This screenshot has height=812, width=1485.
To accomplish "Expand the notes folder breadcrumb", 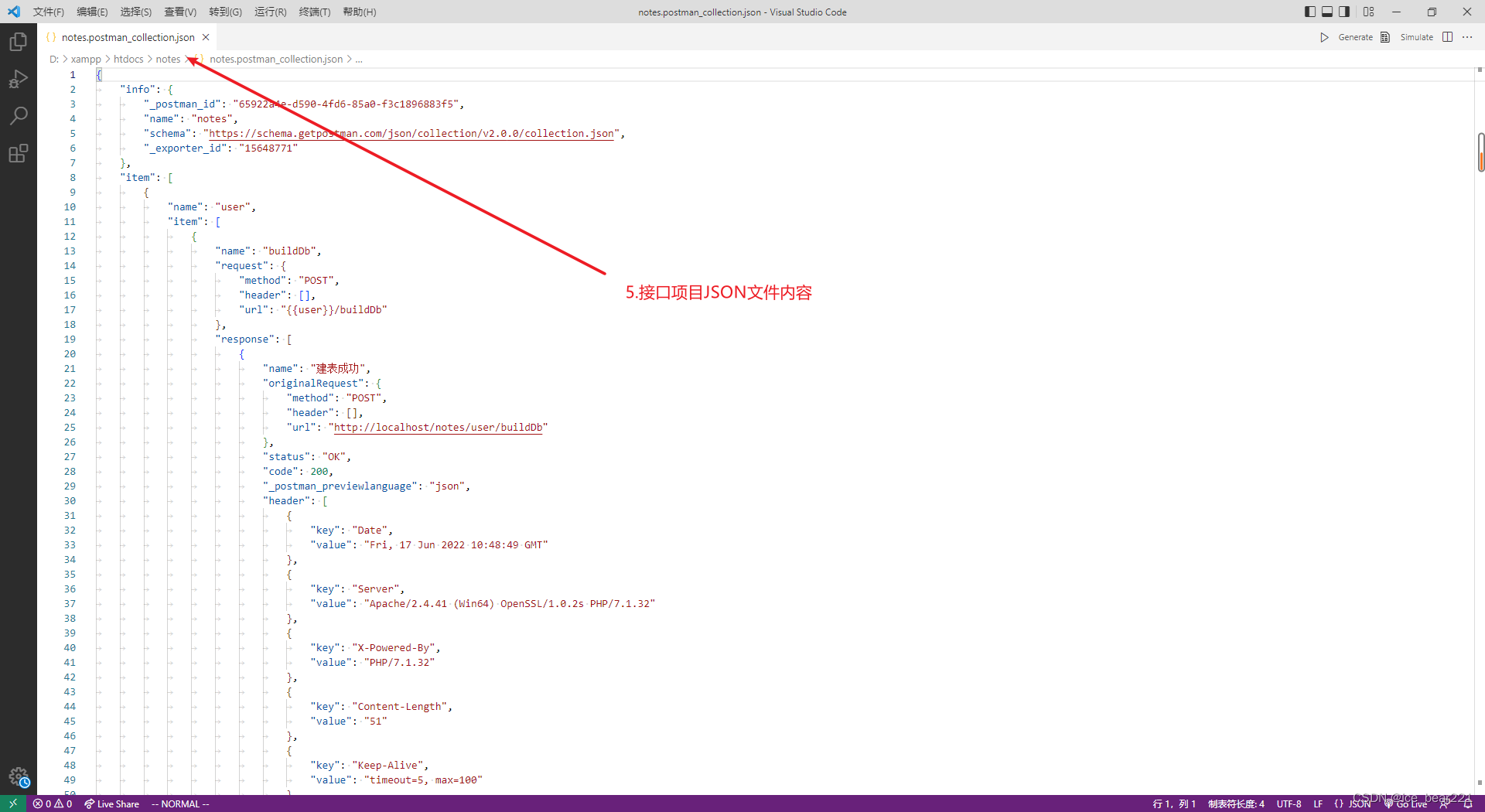I will [x=168, y=60].
